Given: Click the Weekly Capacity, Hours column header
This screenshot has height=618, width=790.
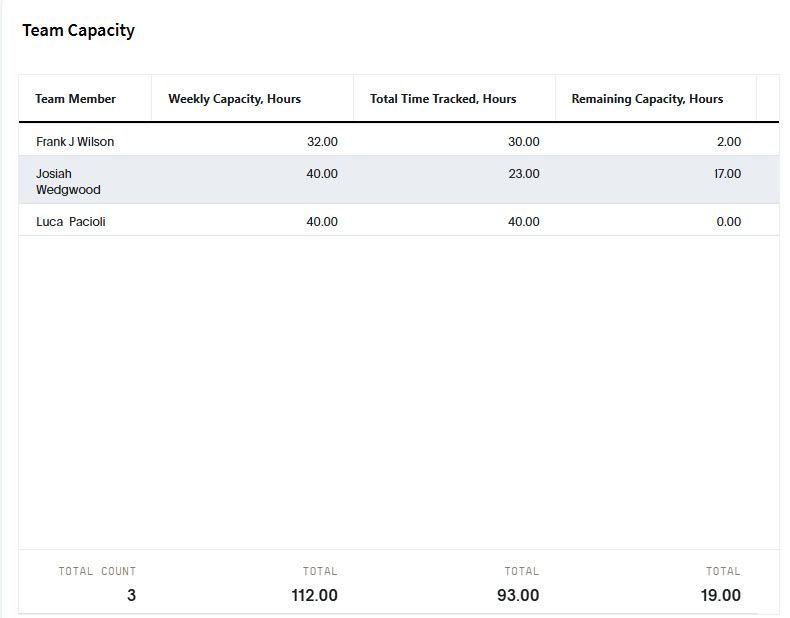Looking at the screenshot, I should 234,99.
